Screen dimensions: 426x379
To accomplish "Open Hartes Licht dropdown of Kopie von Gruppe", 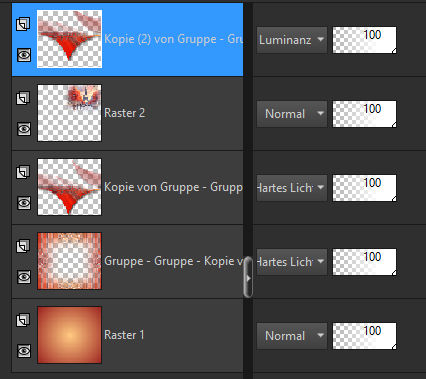I will 292,188.
